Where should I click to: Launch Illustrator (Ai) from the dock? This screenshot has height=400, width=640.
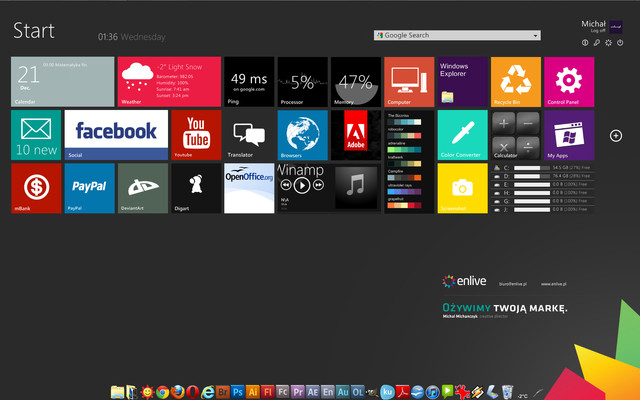tap(253, 392)
